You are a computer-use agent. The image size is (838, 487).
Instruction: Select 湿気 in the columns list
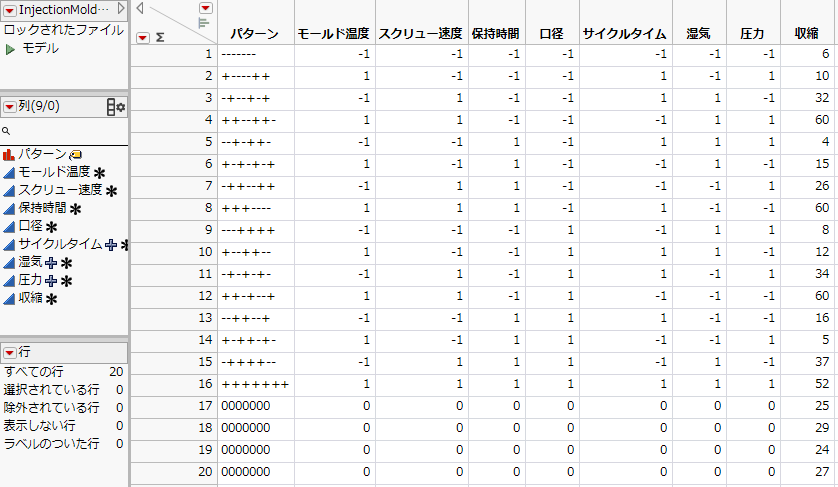pyautogui.click(x=30, y=262)
